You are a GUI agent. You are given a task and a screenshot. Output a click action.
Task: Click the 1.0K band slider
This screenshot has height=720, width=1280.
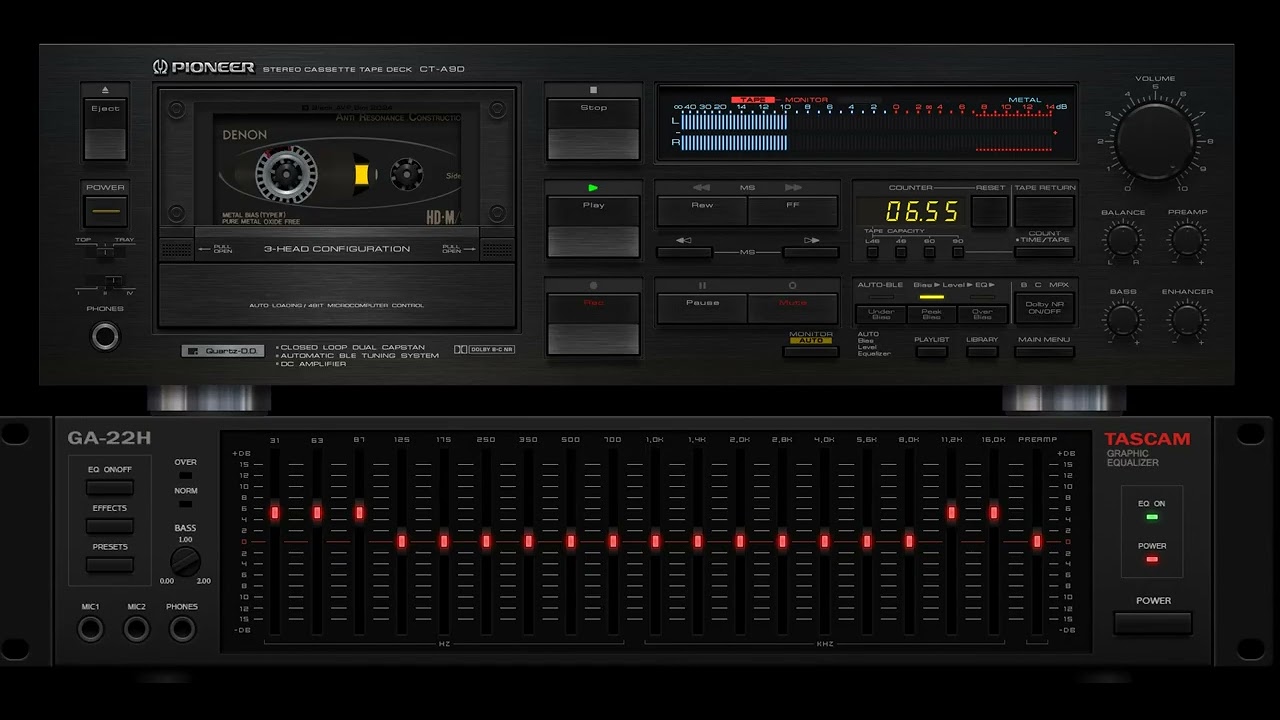click(655, 541)
